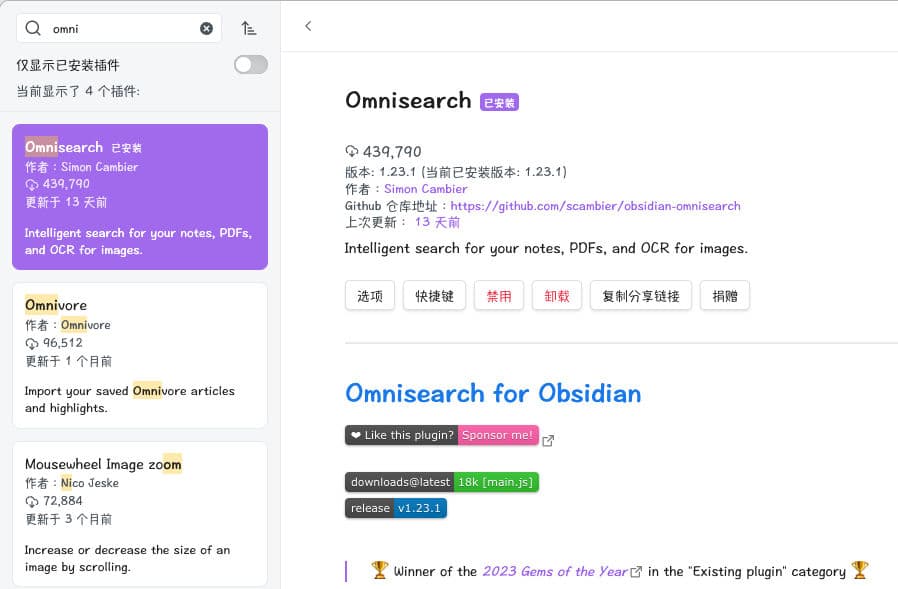This screenshot has height=589, width=898.
Task: Go back using the left chevron
Action: click(x=308, y=26)
